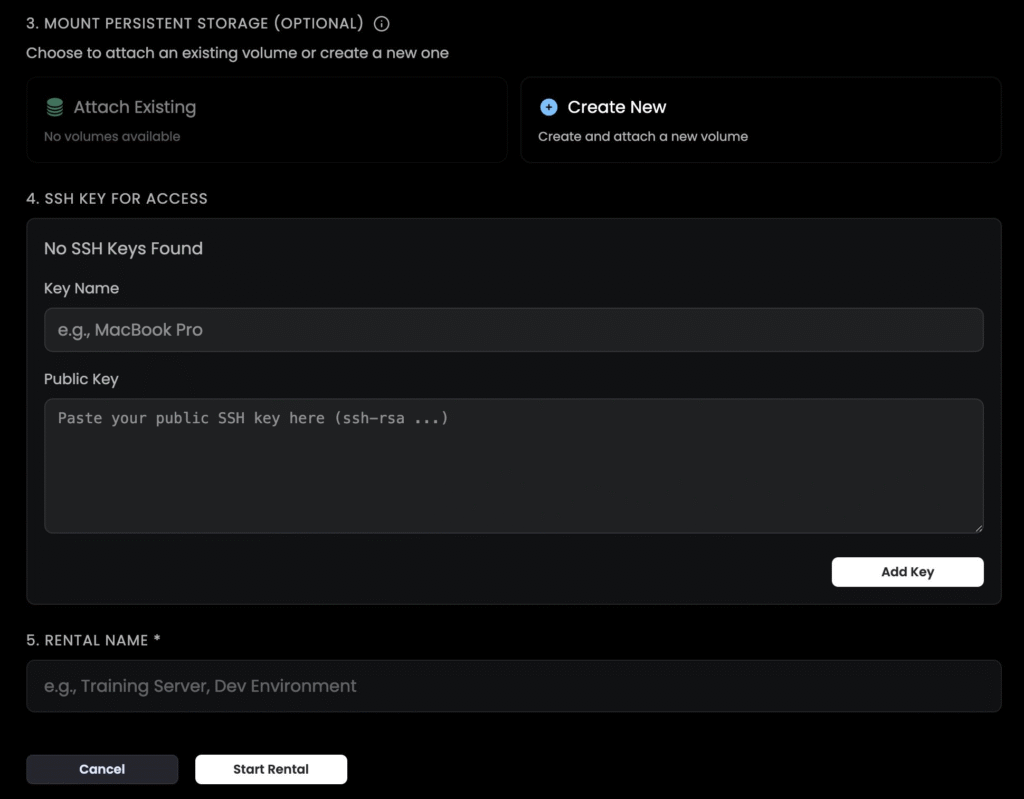Image resolution: width=1024 pixels, height=799 pixels.
Task: Click the blue plus icon for Create New
Action: point(548,107)
